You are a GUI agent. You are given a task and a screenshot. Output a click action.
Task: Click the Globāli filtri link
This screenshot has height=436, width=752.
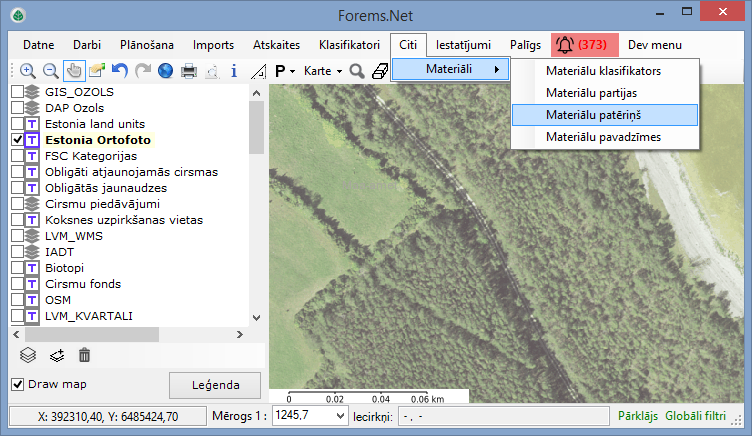coord(695,416)
